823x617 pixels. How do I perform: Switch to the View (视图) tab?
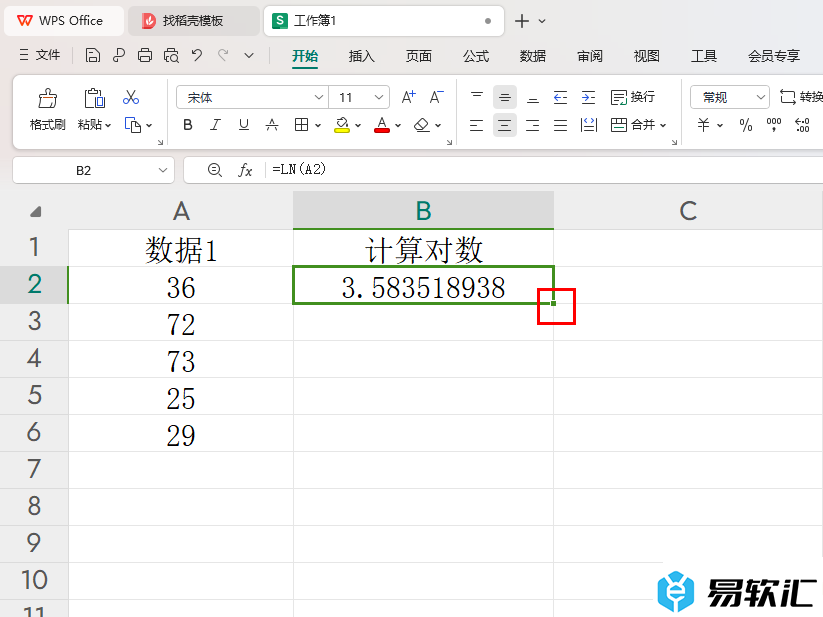pos(647,56)
